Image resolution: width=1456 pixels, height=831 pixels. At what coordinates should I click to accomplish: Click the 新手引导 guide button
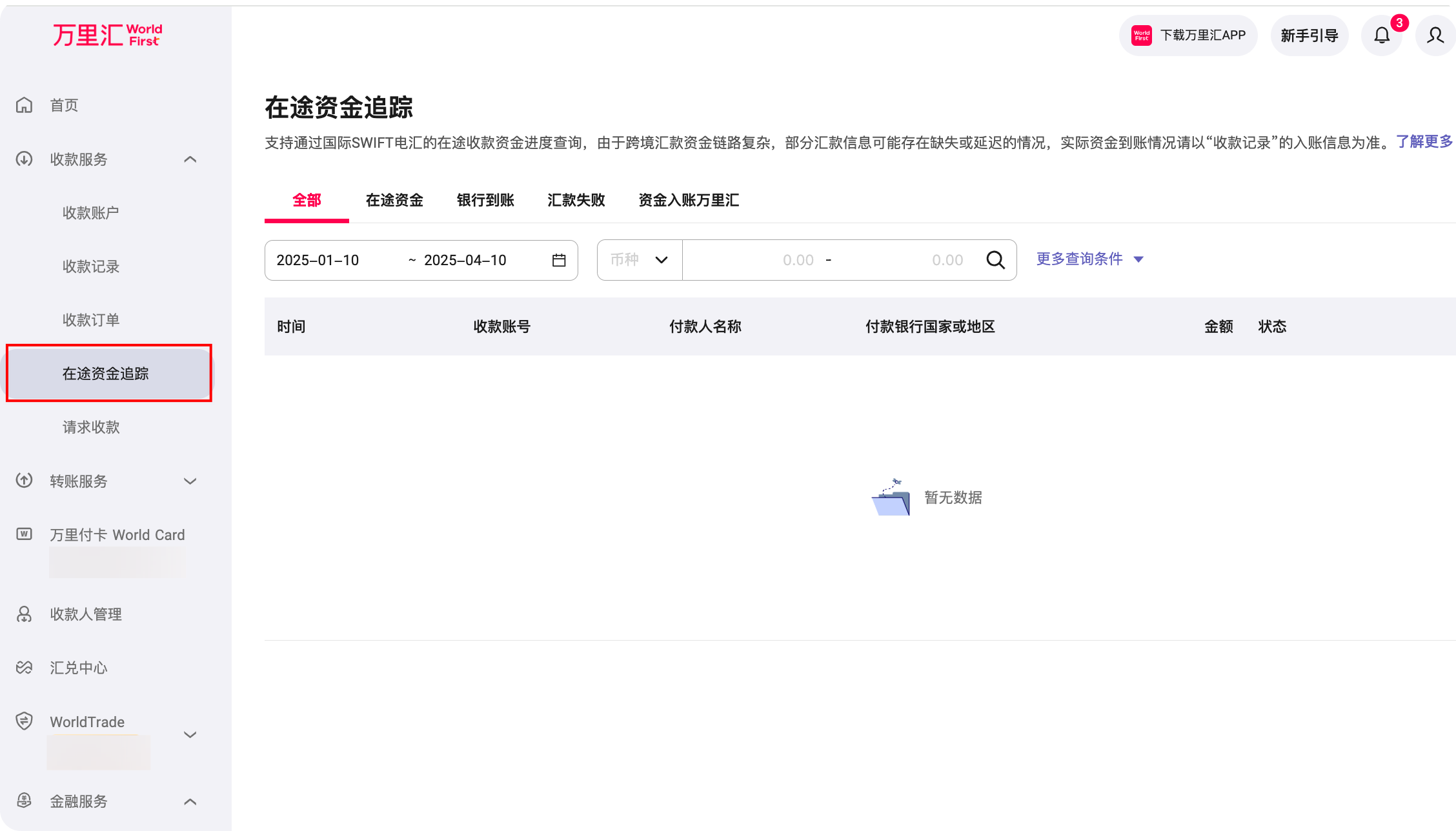pyautogui.click(x=1309, y=35)
